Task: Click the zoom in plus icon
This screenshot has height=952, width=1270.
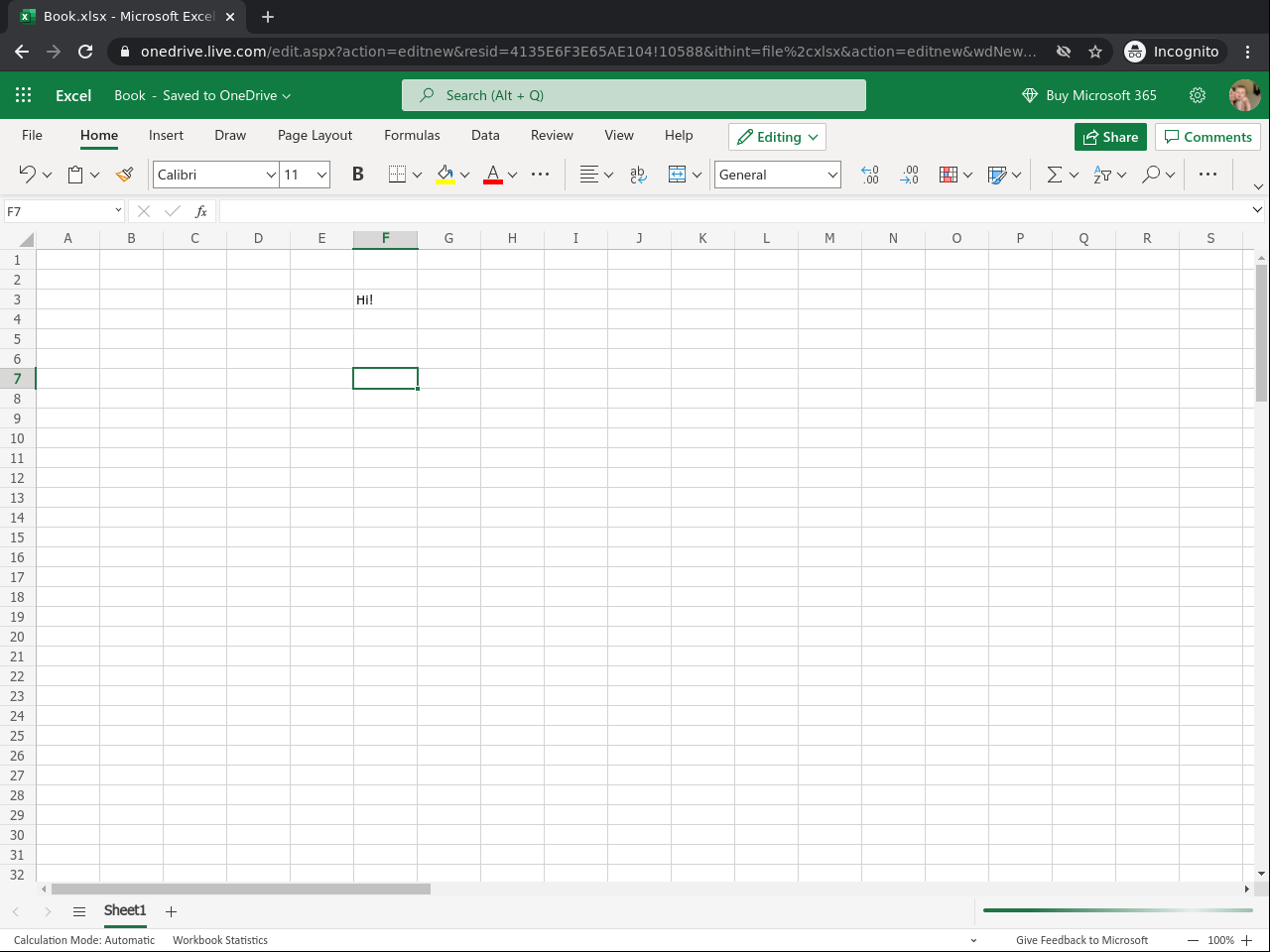Action: (1247, 940)
